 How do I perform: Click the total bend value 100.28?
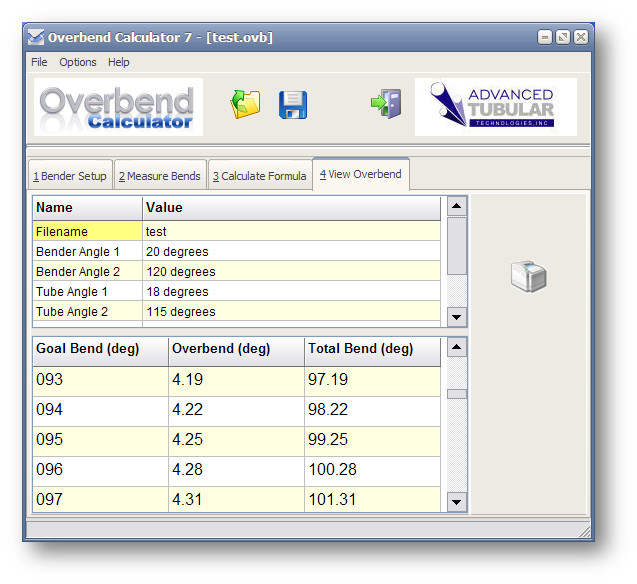coord(373,472)
